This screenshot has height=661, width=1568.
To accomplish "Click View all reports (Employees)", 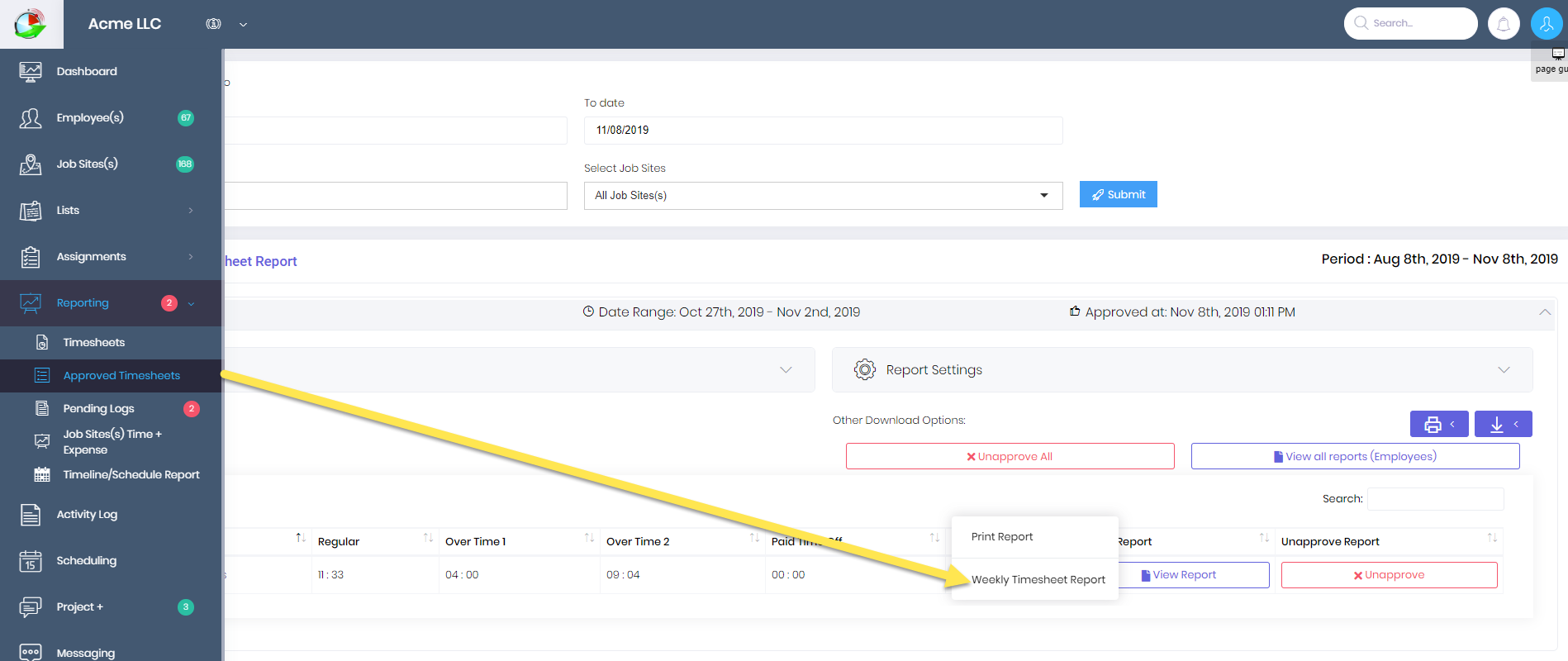I will coord(1355,456).
